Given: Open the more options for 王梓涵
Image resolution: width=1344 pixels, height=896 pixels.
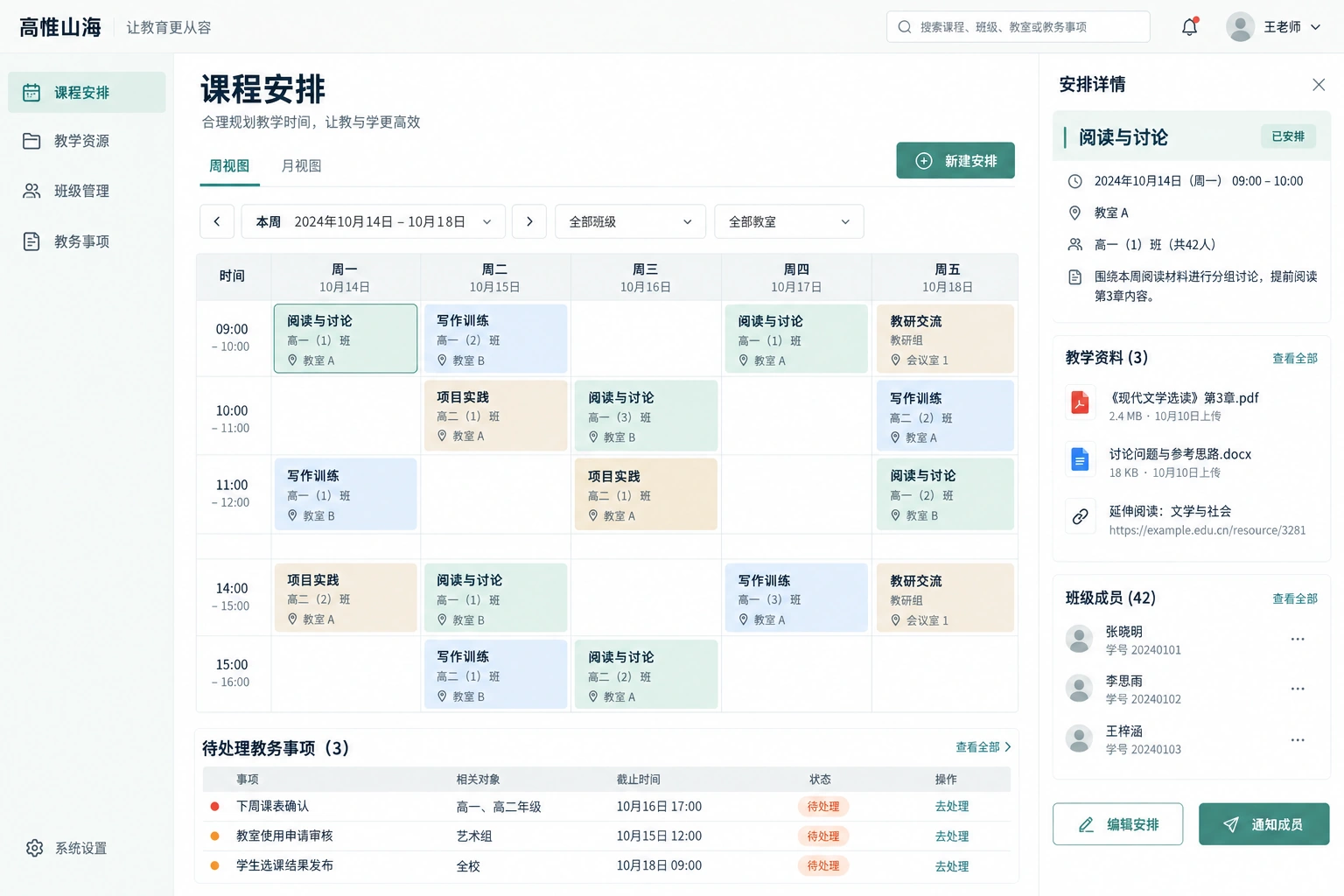Looking at the screenshot, I should pyautogui.click(x=1298, y=740).
